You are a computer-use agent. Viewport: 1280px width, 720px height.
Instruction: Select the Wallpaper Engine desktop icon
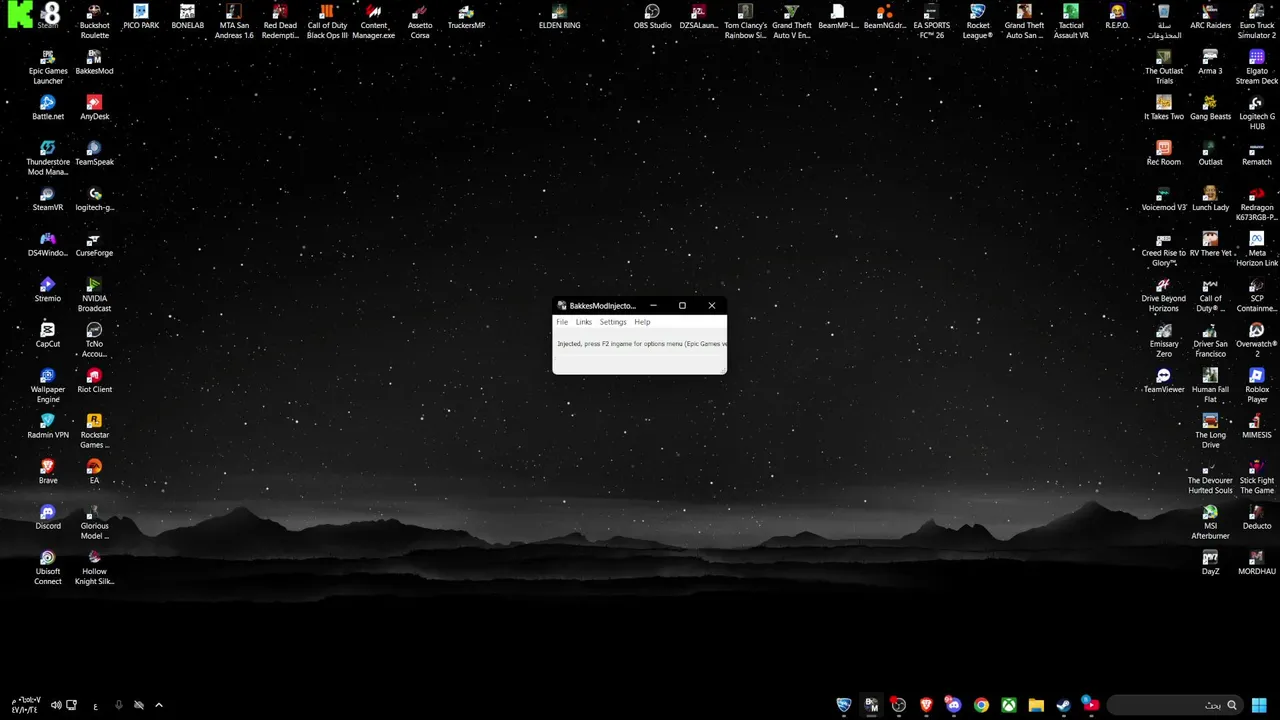(48, 385)
